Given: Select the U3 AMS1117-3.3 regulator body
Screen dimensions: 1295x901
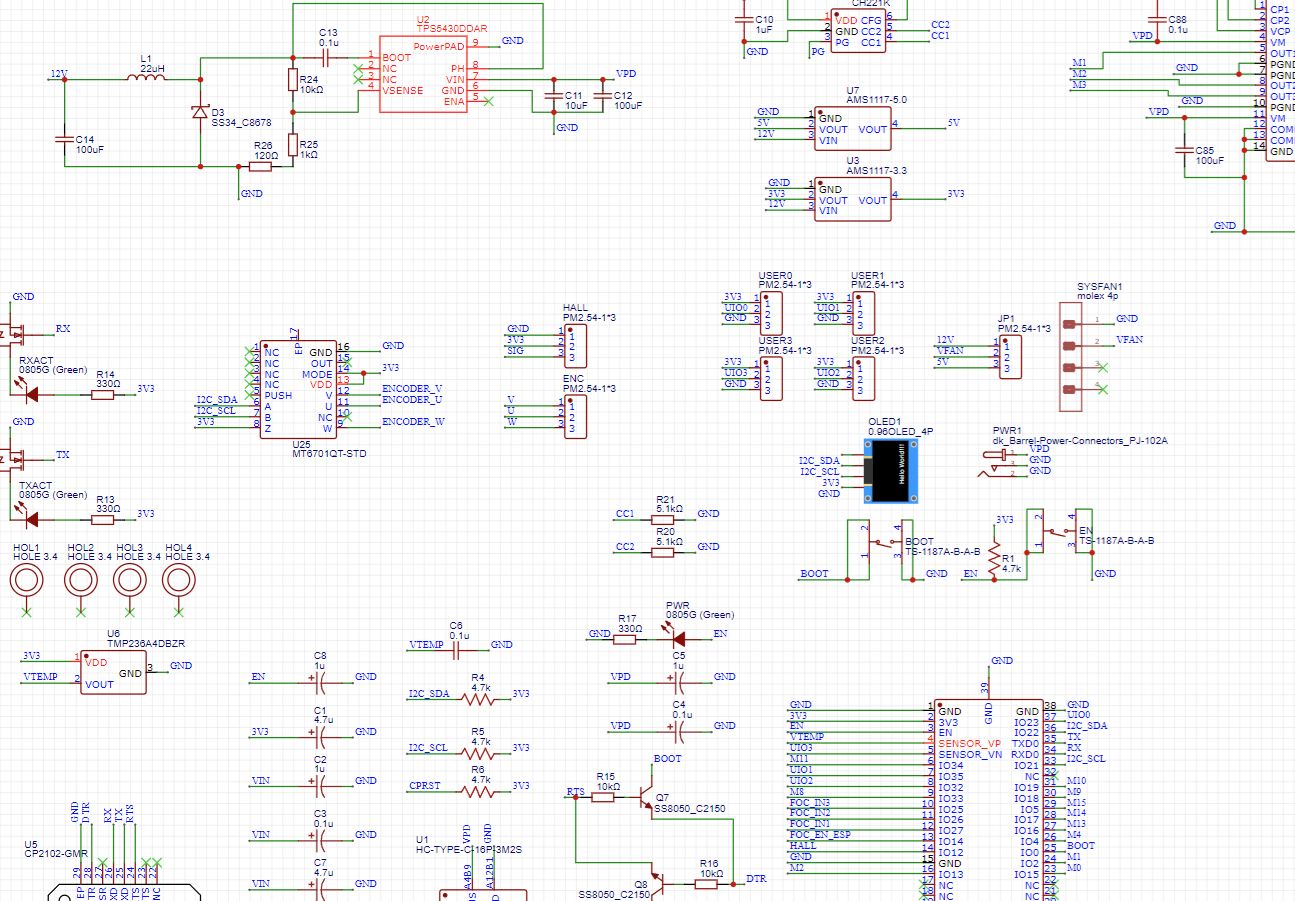Looking at the screenshot, I should 852,200.
